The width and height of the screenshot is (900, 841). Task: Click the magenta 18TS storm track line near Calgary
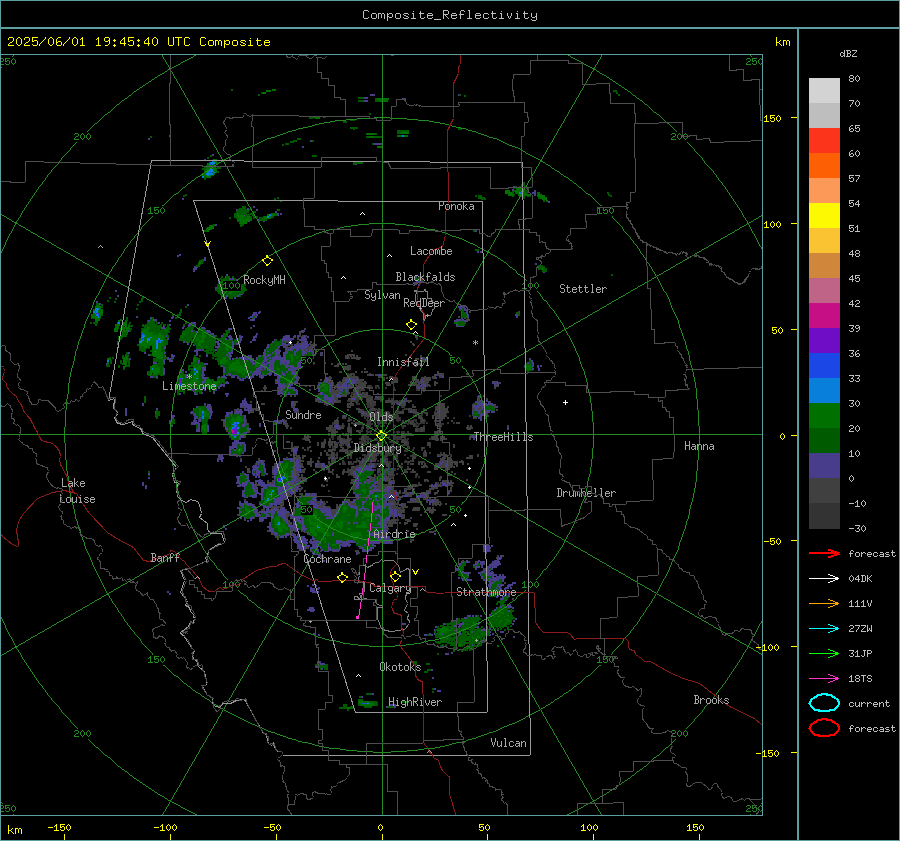(365, 560)
